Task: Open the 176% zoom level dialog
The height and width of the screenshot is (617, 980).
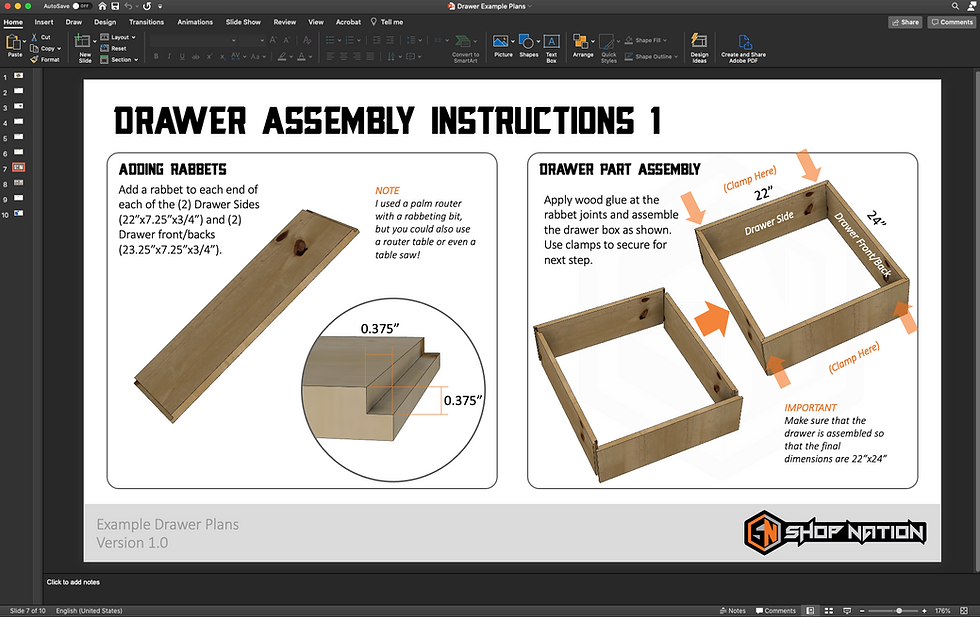Action: click(x=942, y=611)
